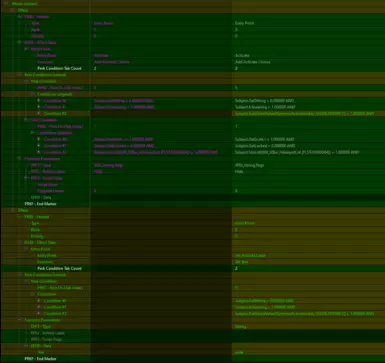
Task: Collapse the Perk Conditions node in first Effect
Action: click(19, 75)
